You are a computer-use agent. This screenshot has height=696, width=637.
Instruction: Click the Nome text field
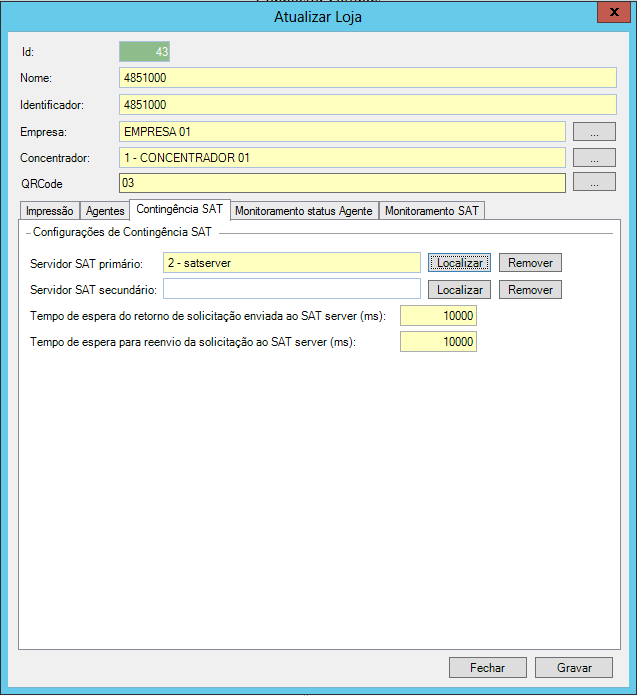[x=367, y=78]
